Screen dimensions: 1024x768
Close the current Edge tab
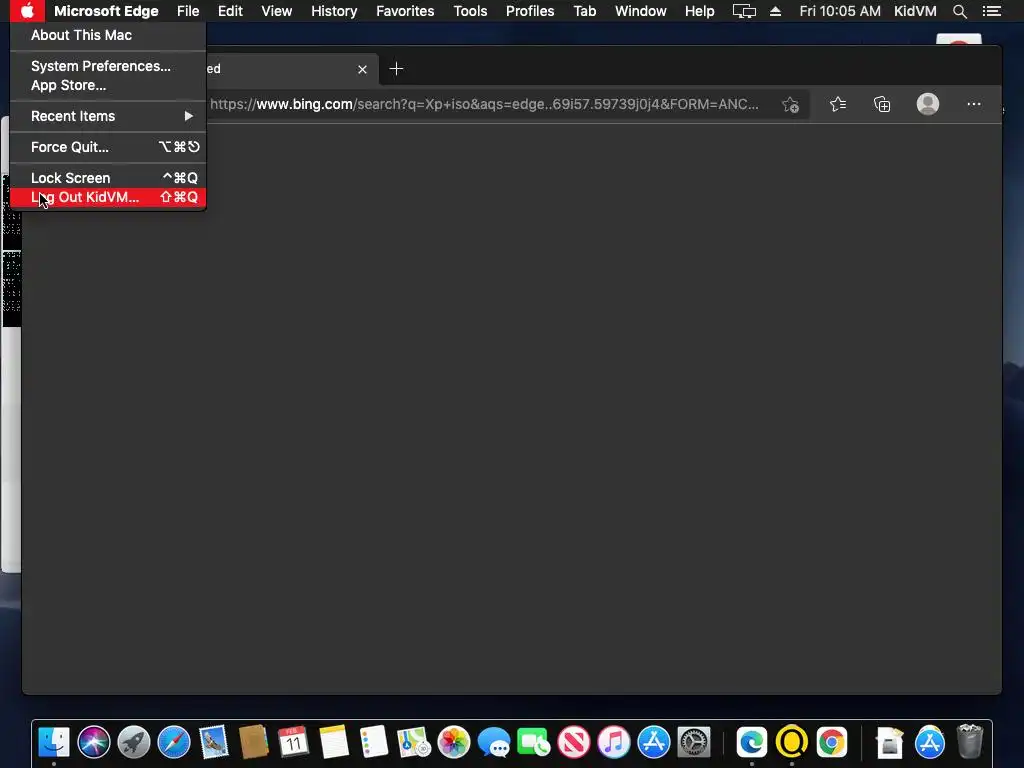click(x=362, y=69)
